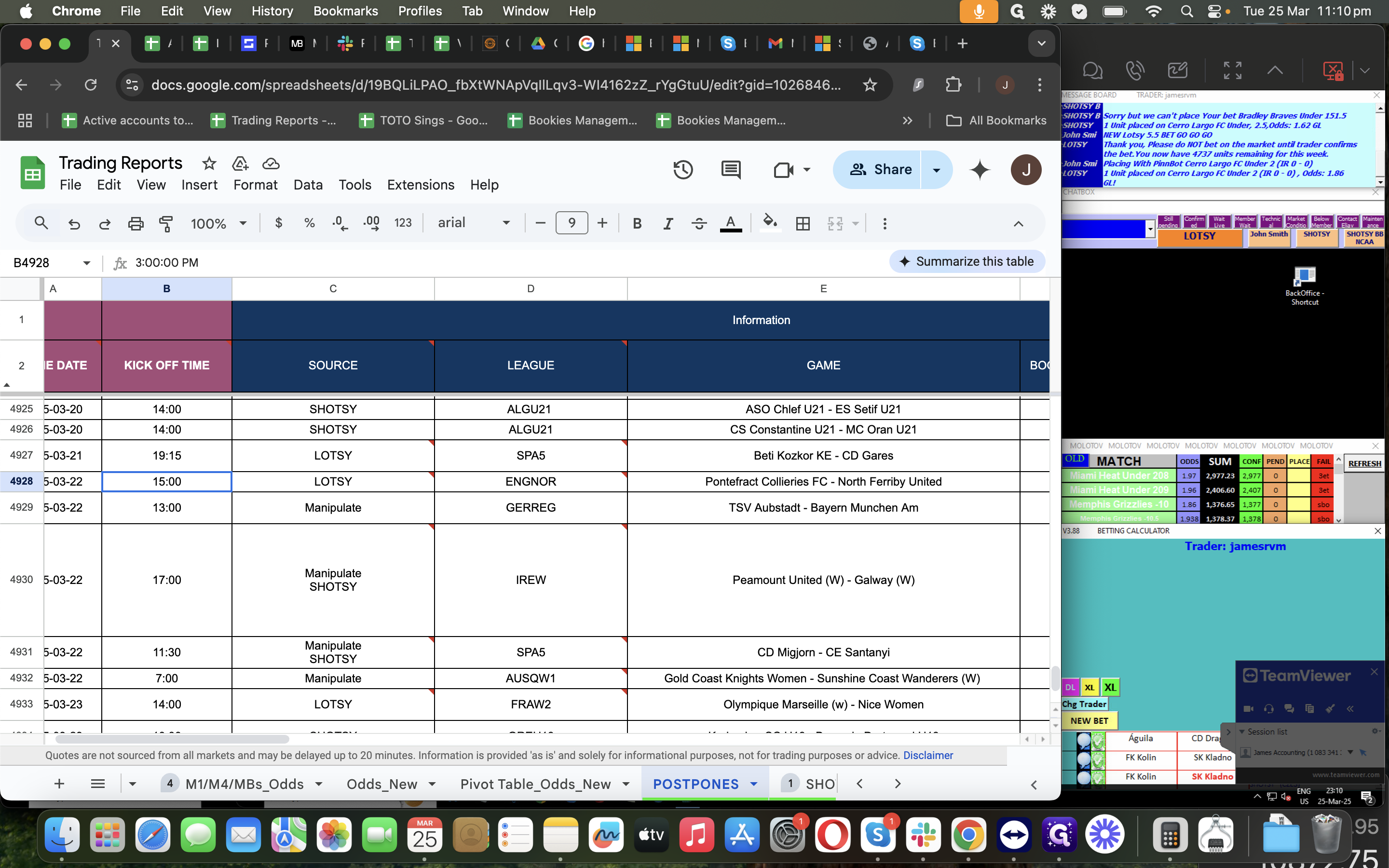This screenshot has height=868, width=1389.
Task: Click the undo arrow in Sheets toolbar
Action: (x=74, y=223)
